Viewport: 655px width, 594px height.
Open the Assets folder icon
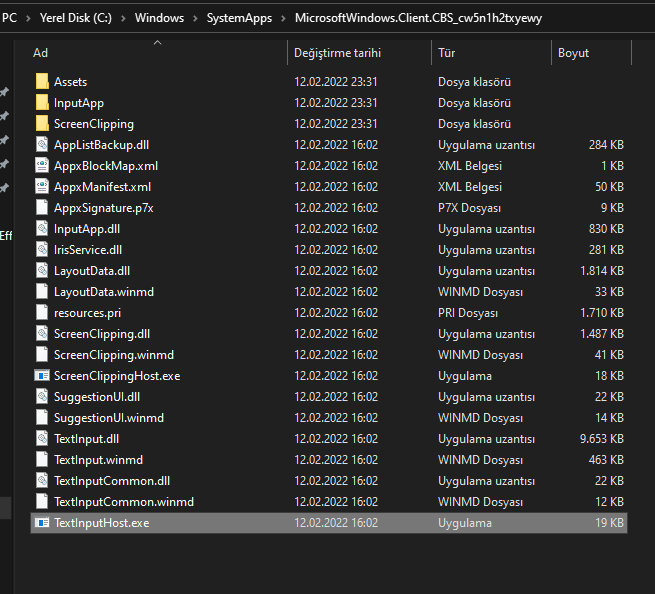[x=42, y=81]
